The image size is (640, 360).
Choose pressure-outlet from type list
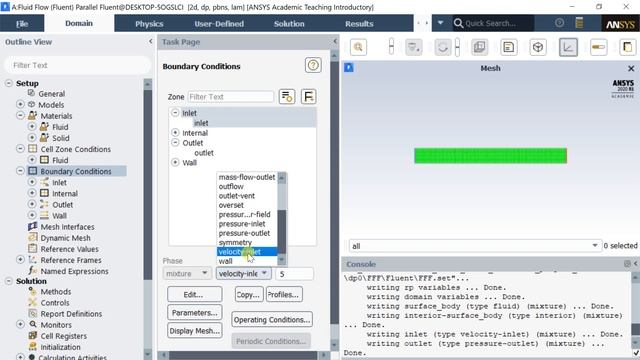(x=244, y=233)
